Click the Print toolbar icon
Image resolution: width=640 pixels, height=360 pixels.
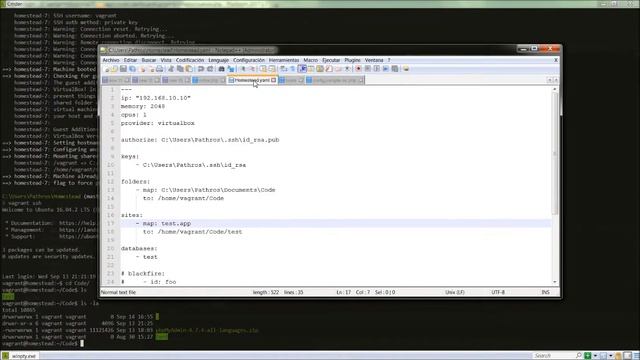(159, 69)
